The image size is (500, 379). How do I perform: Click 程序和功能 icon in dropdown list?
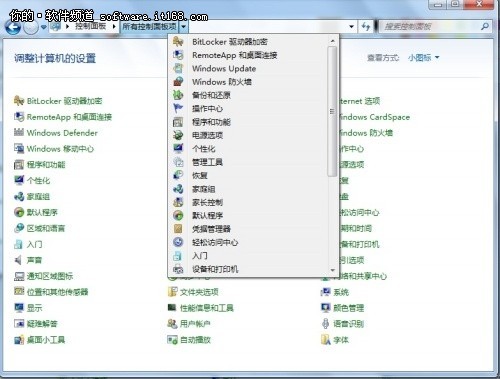pyautogui.click(x=178, y=122)
